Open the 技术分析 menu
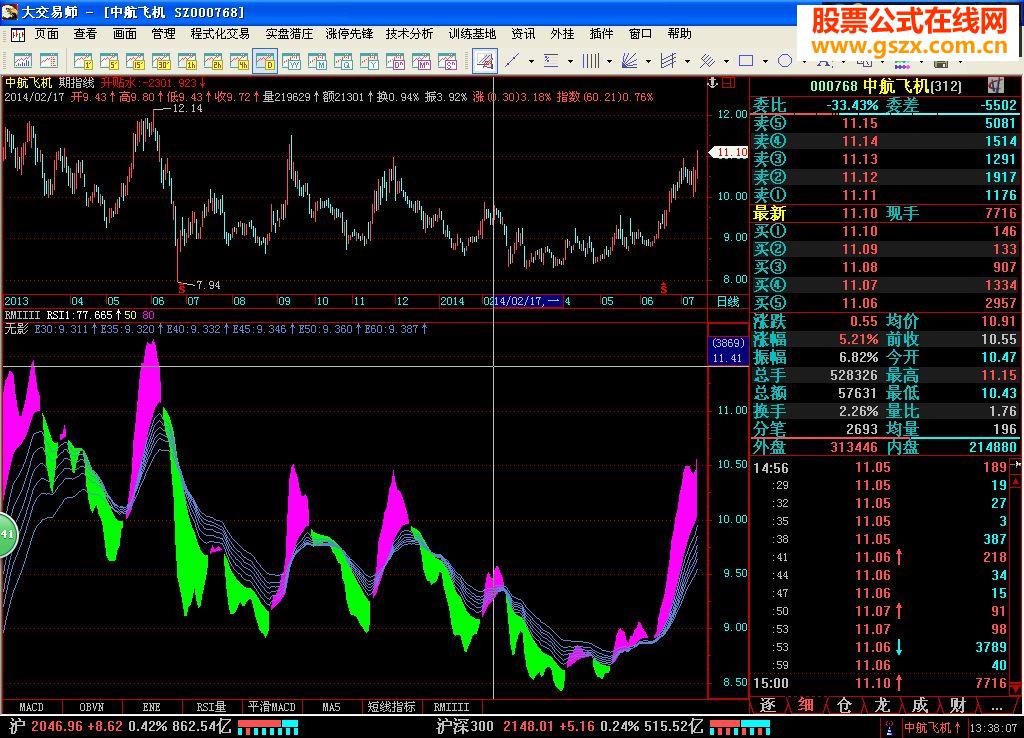This screenshot has width=1024, height=738. point(409,33)
